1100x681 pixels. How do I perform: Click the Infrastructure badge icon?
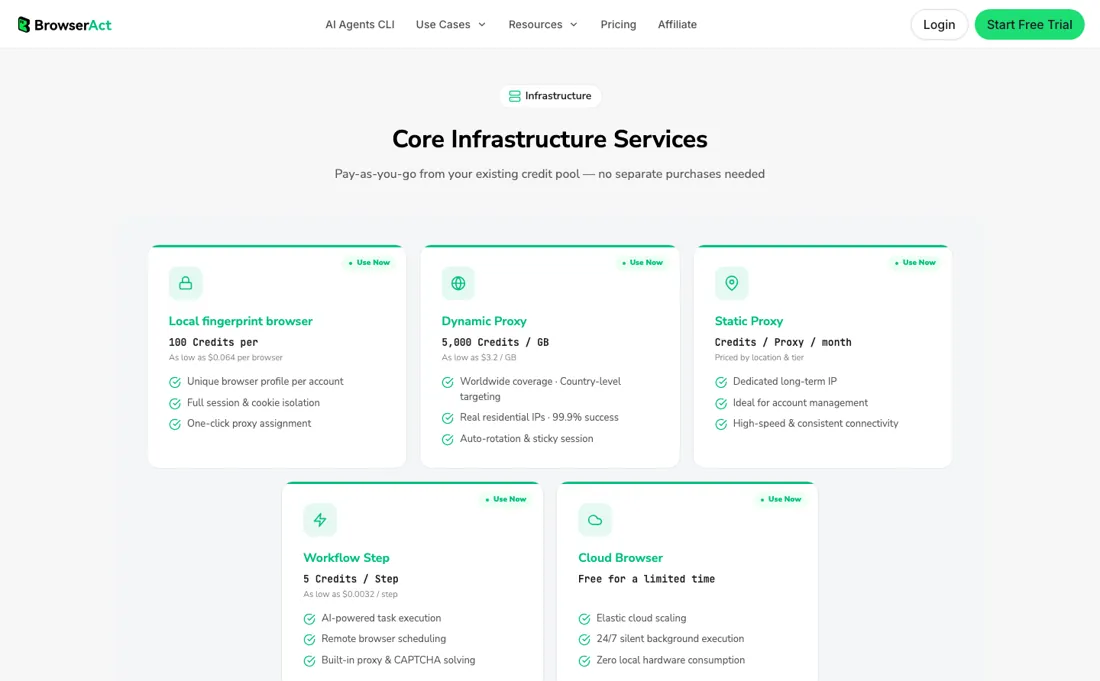coord(514,96)
